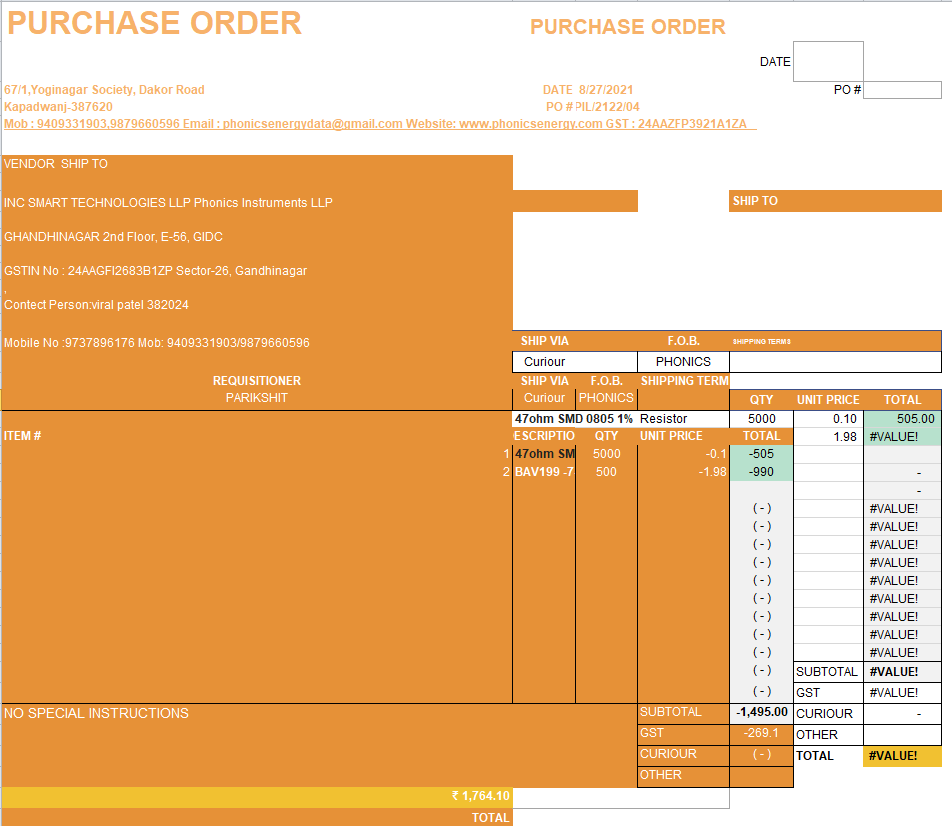Click the empty DATE input box
The height and width of the screenshot is (826, 952).
click(828, 61)
